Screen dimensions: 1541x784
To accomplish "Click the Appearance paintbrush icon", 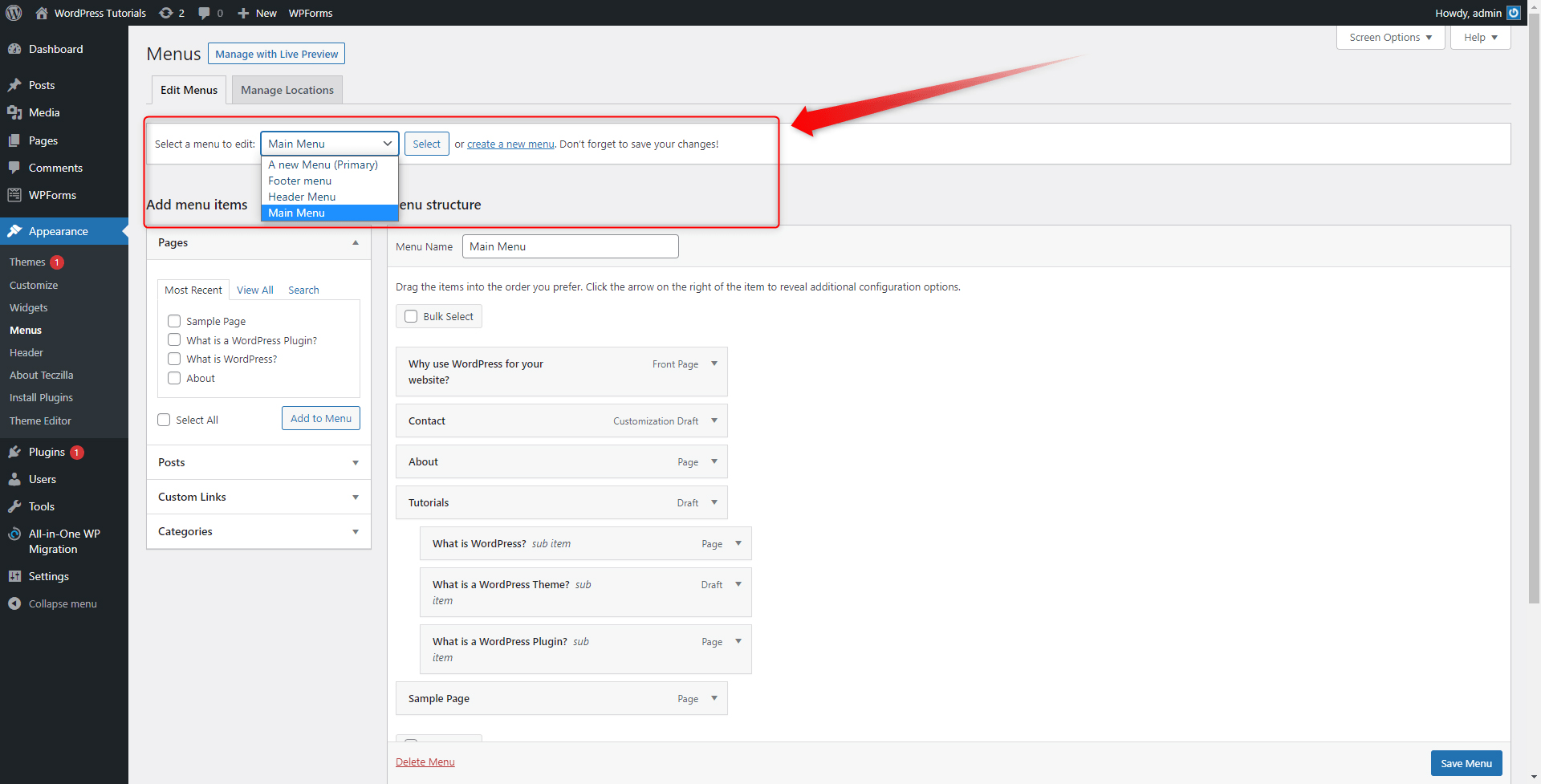I will 14,231.
